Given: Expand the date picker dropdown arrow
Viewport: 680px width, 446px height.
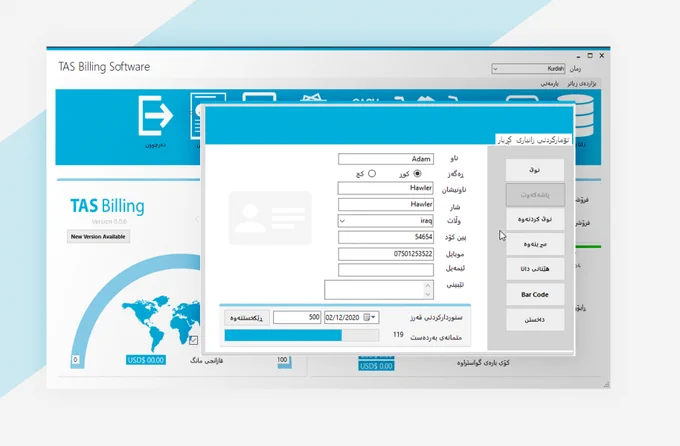Looking at the screenshot, I should (373, 318).
